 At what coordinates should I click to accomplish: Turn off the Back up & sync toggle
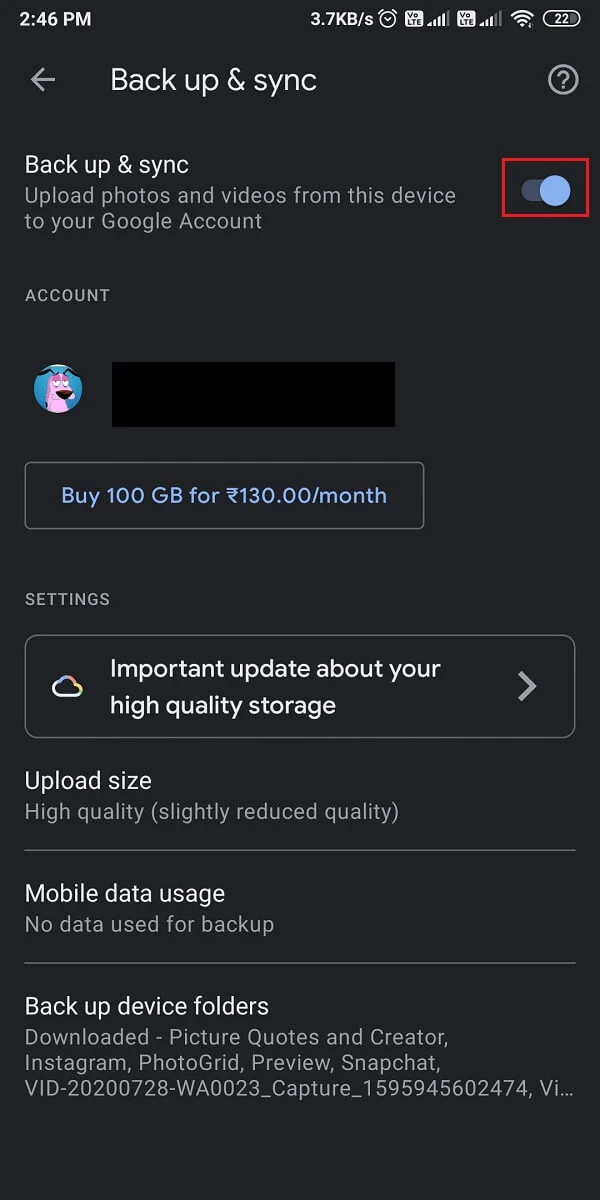545,190
